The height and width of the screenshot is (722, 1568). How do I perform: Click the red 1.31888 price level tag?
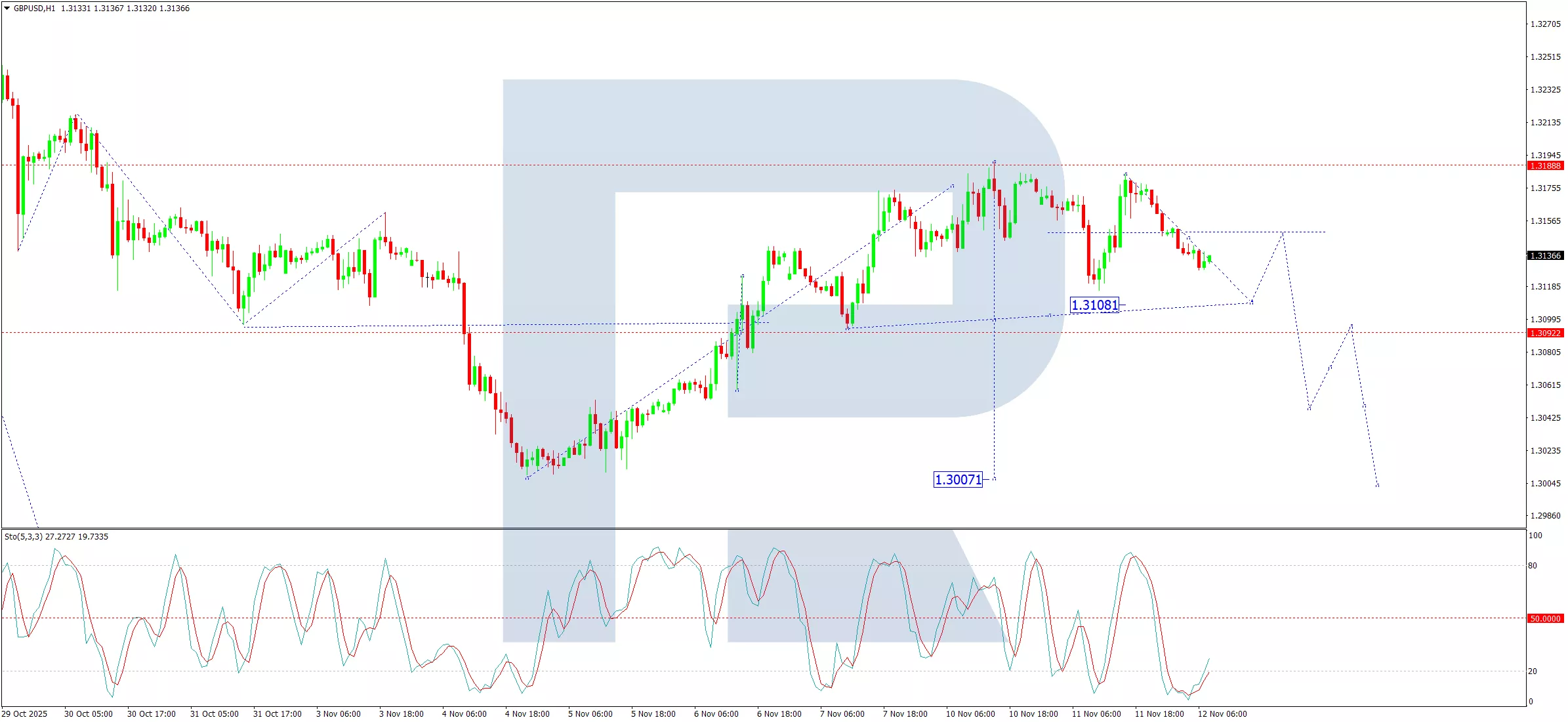click(x=1545, y=166)
